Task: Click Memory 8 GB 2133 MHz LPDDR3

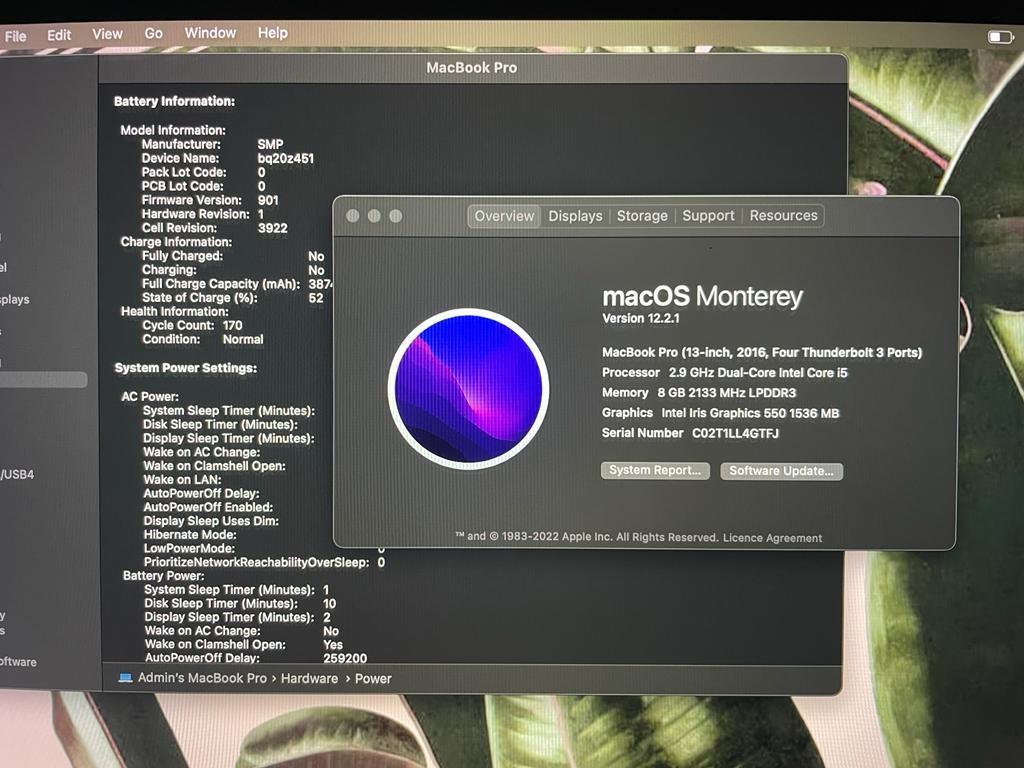Action: click(x=699, y=392)
